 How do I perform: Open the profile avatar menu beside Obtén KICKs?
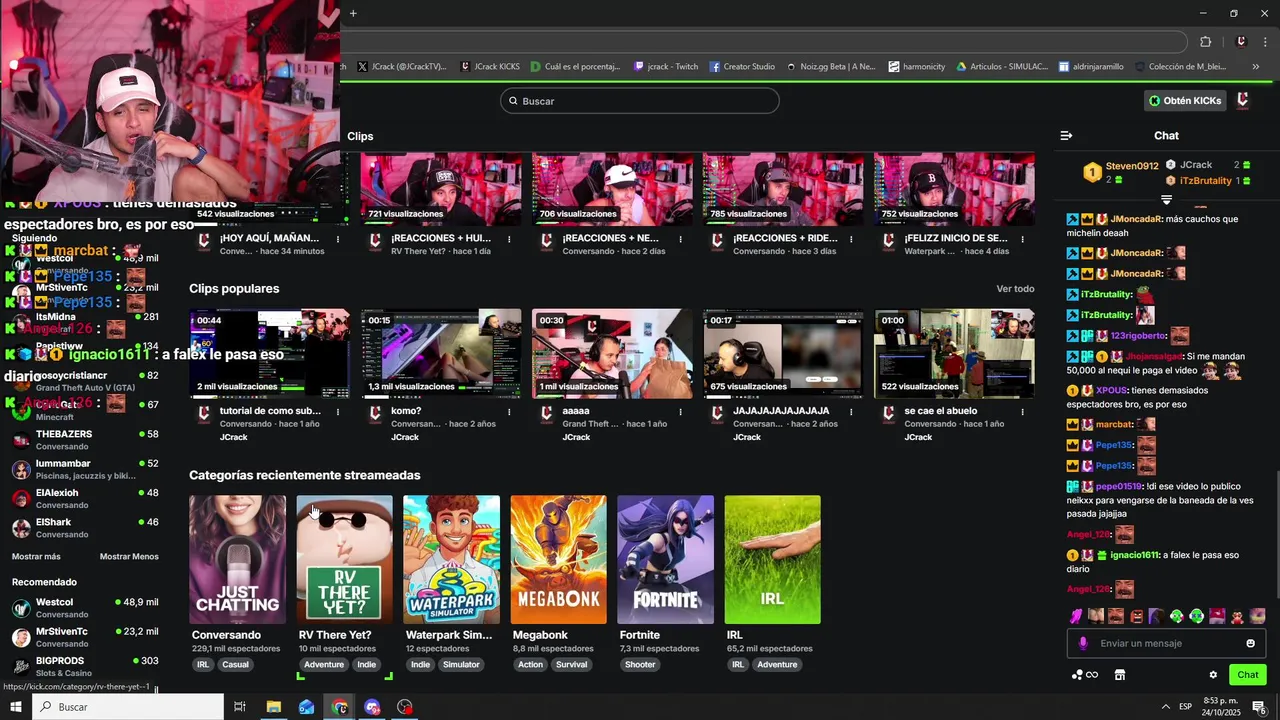1243,100
